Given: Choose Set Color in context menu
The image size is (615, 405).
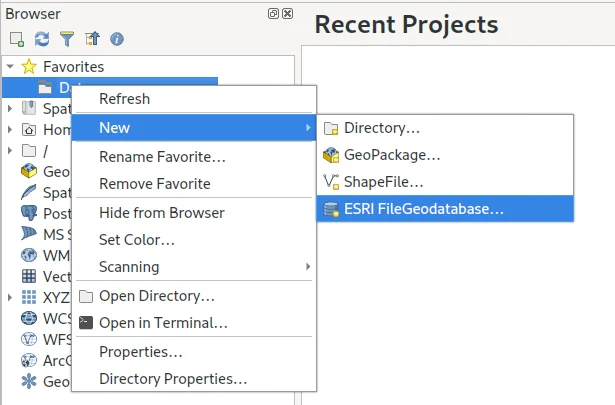Looking at the screenshot, I should pos(137,240).
